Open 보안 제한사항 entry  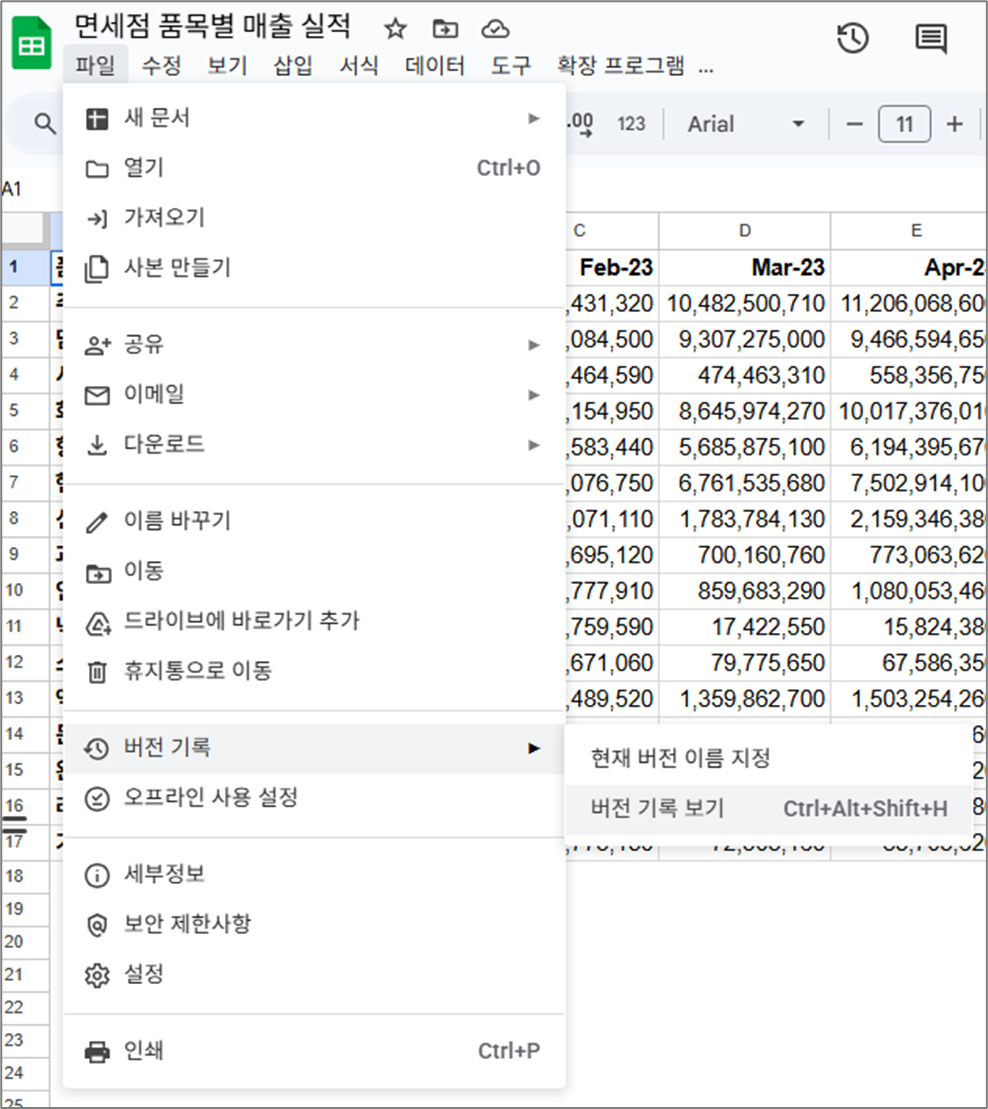[314, 924]
